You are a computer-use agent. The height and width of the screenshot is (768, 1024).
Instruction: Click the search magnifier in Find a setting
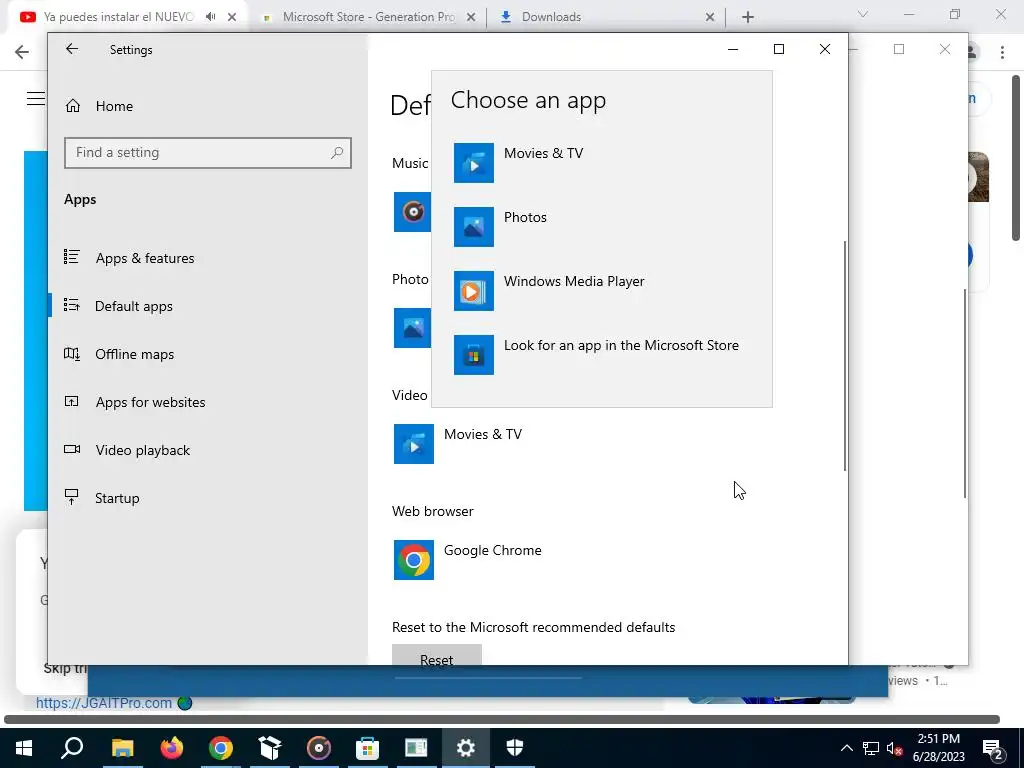tap(337, 153)
